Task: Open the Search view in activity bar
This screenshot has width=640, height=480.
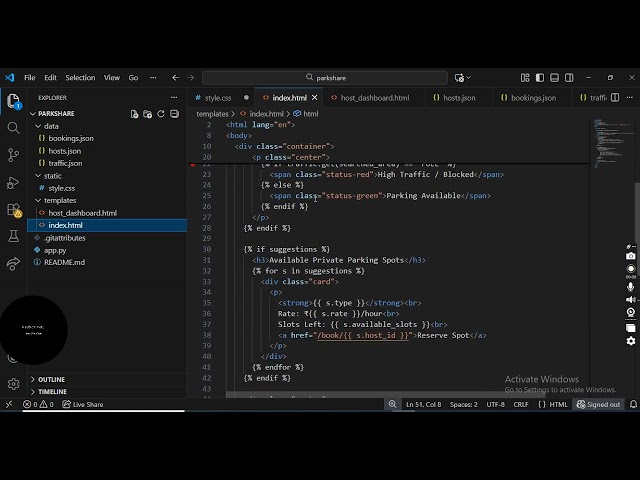Action: click(13, 128)
